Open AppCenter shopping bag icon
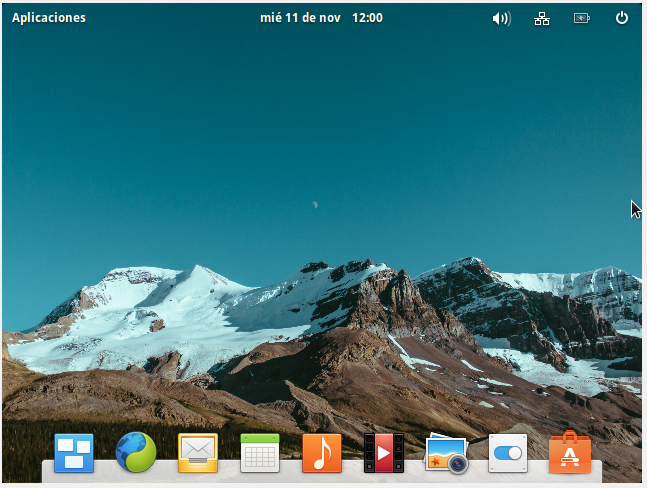 coord(570,453)
